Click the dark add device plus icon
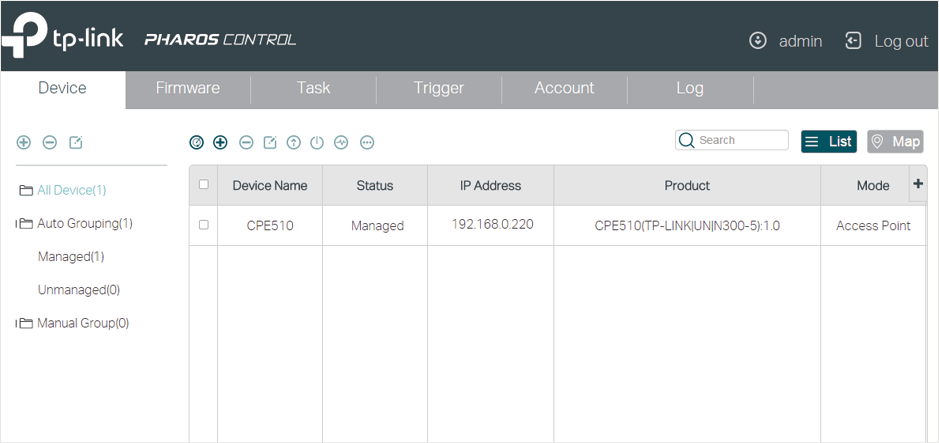This screenshot has height=443, width=939. click(x=220, y=142)
